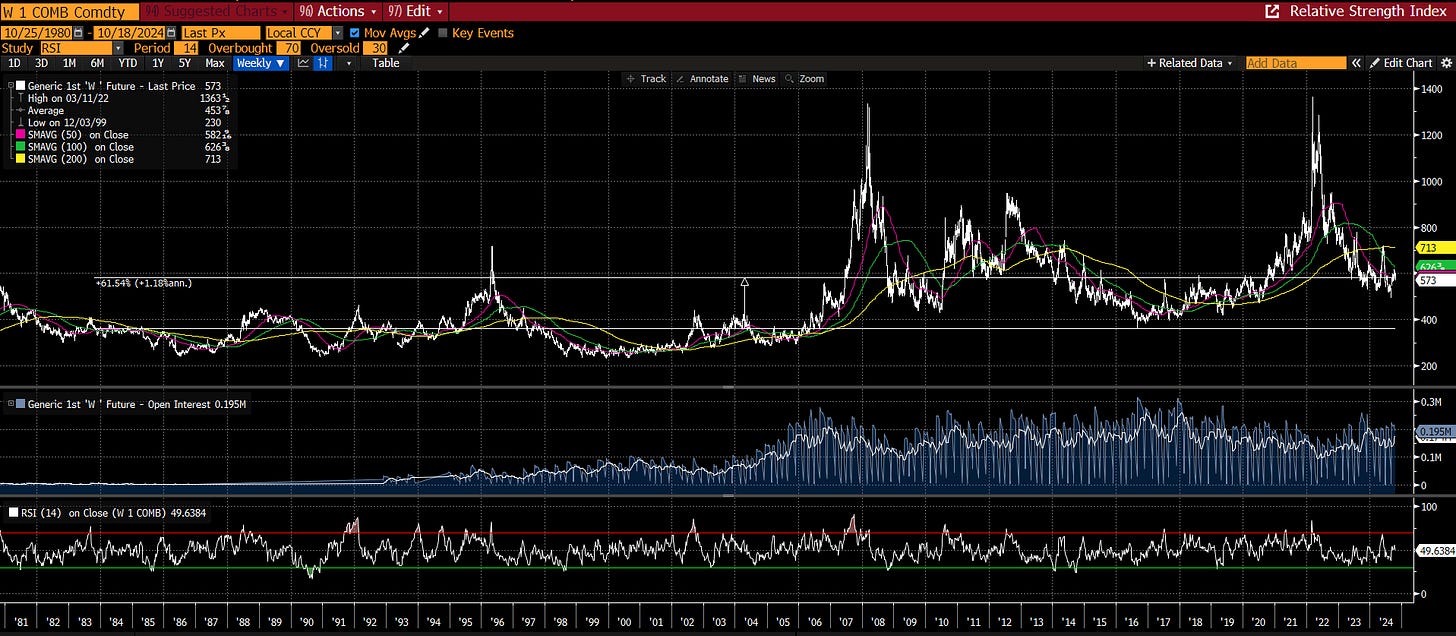Click the start date field 10/25/1980
1456x636 pixels.
pos(37,33)
